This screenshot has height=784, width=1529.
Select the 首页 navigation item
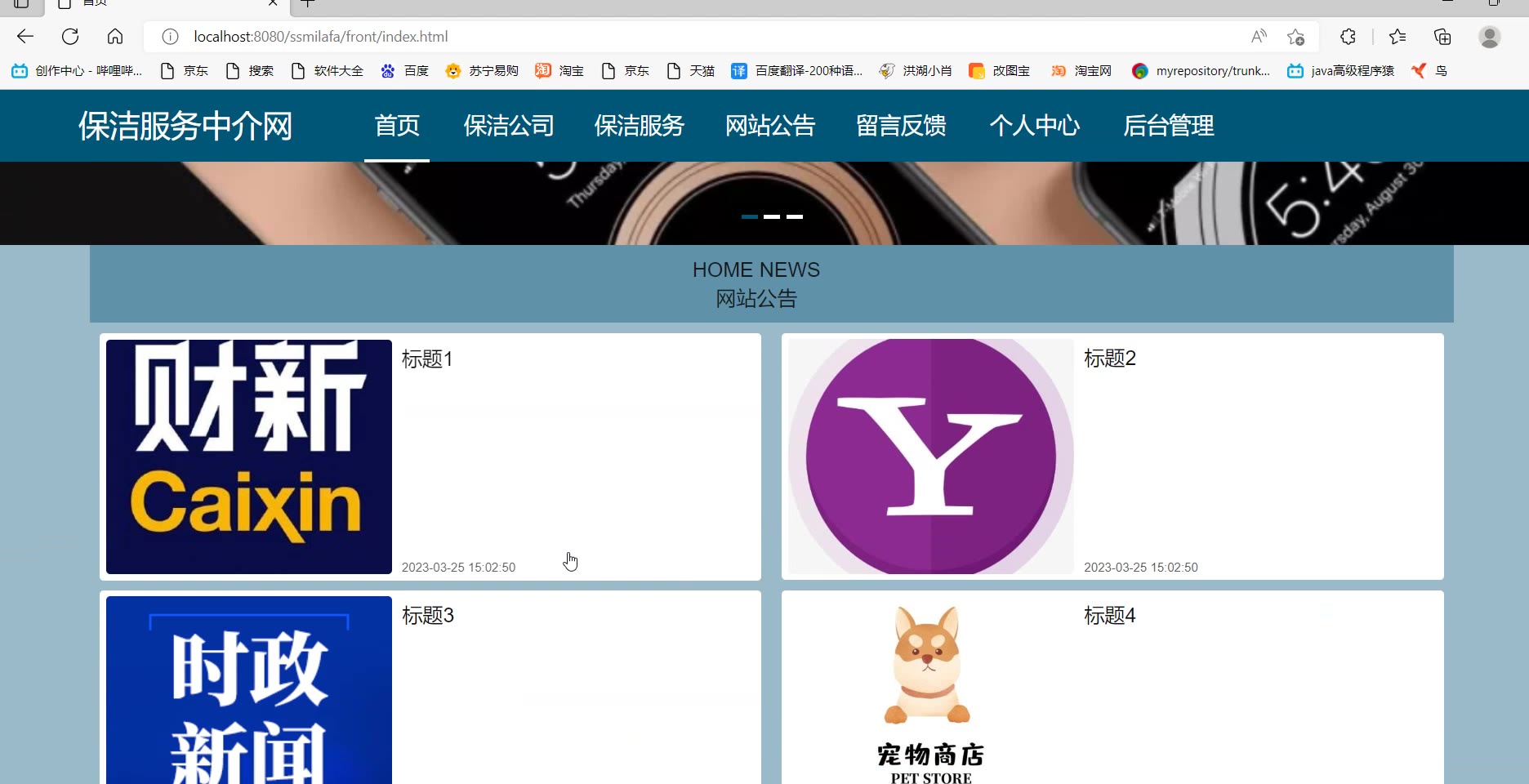coord(397,126)
